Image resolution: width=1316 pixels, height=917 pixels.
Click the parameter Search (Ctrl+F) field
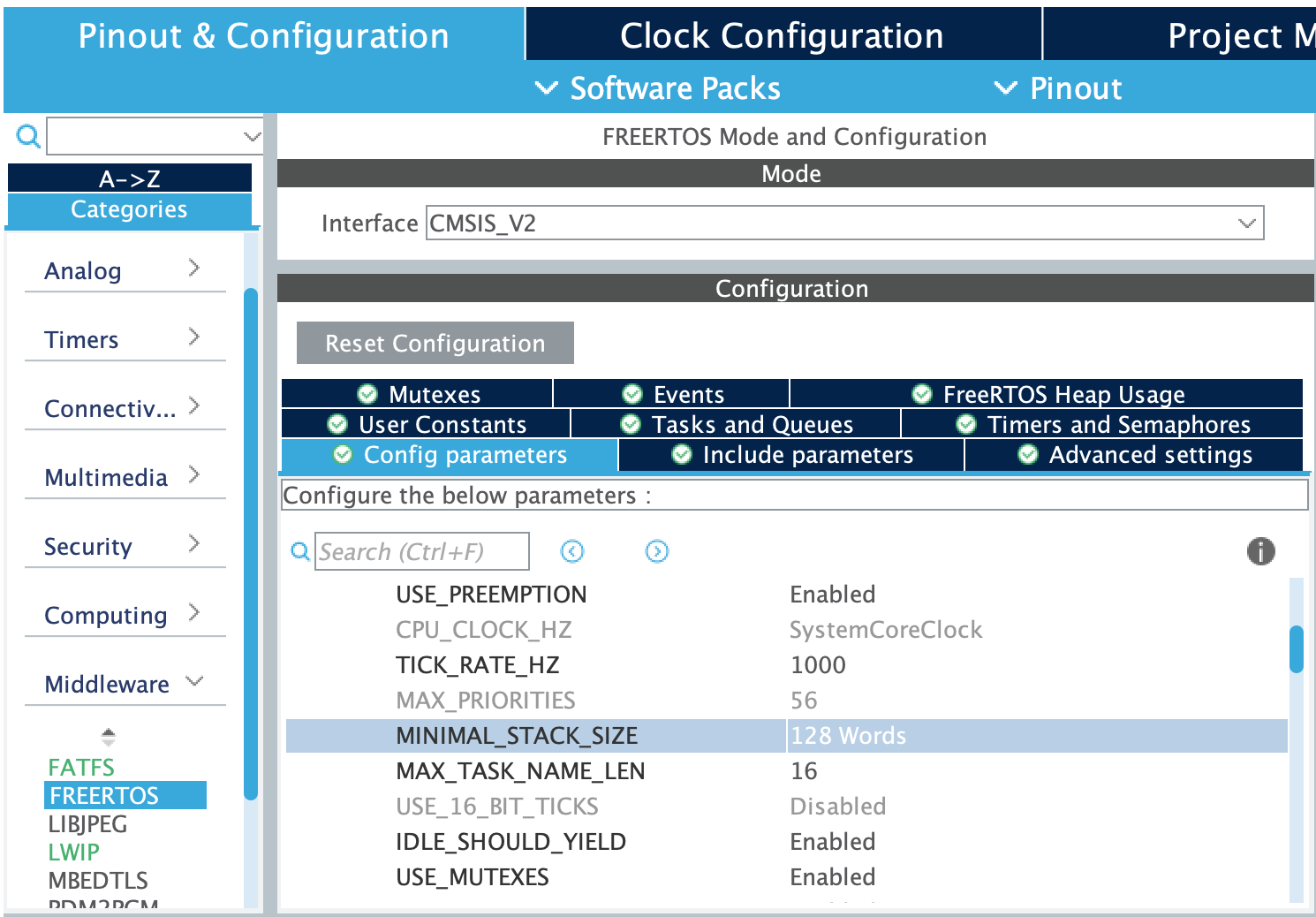422,551
